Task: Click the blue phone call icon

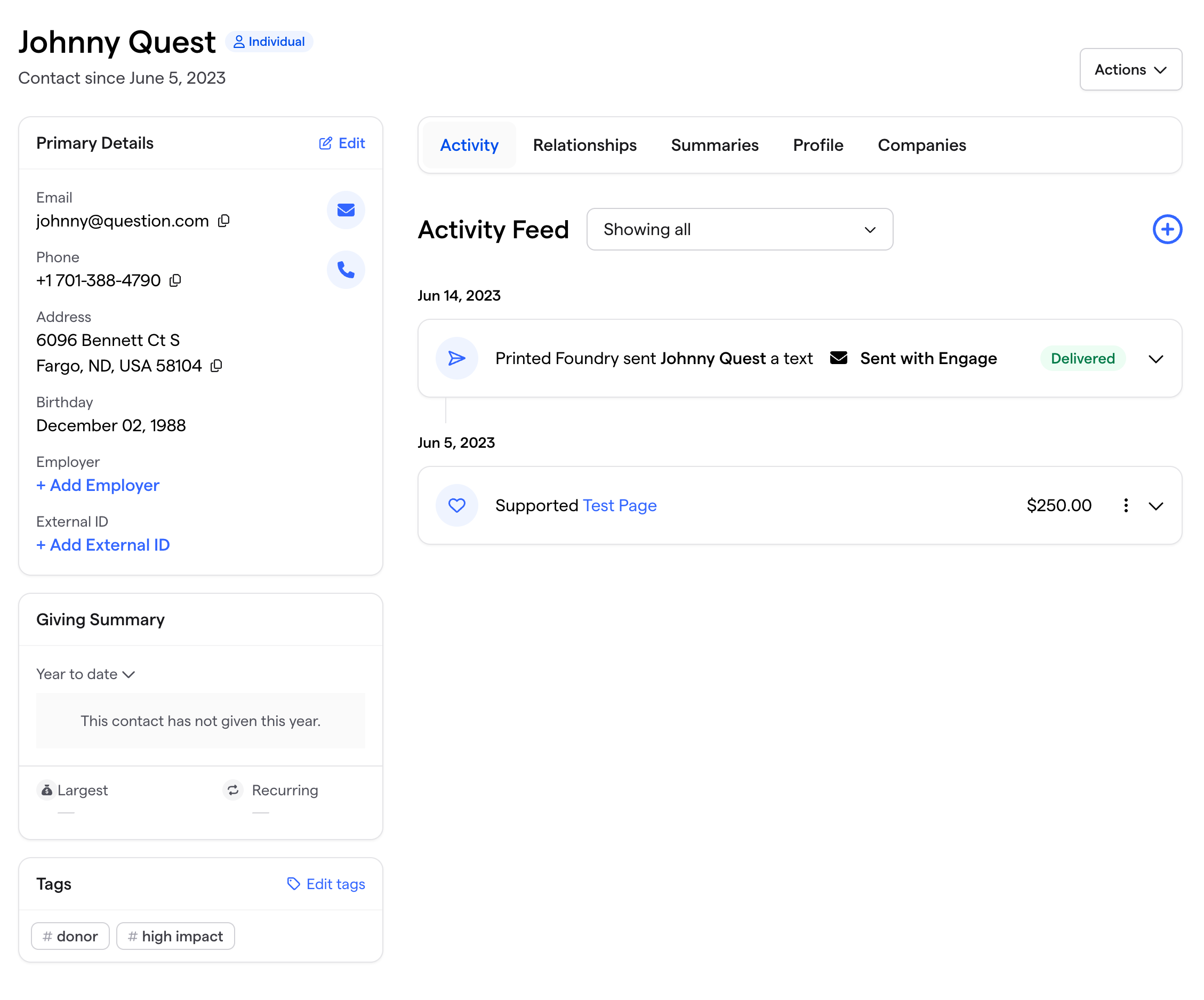Action: tap(346, 270)
